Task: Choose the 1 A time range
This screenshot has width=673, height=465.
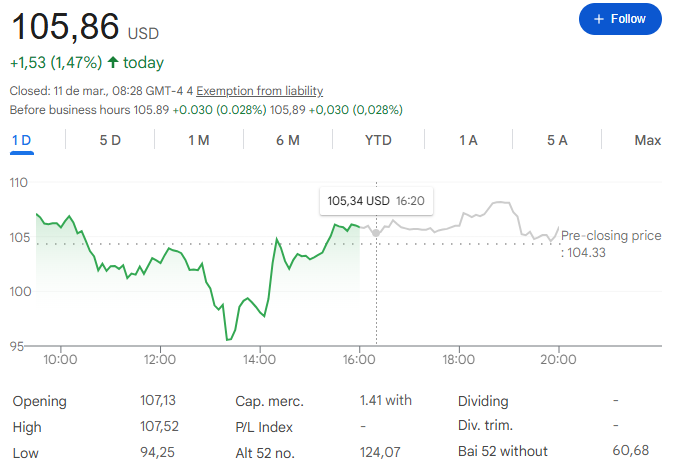Action: click(x=468, y=140)
